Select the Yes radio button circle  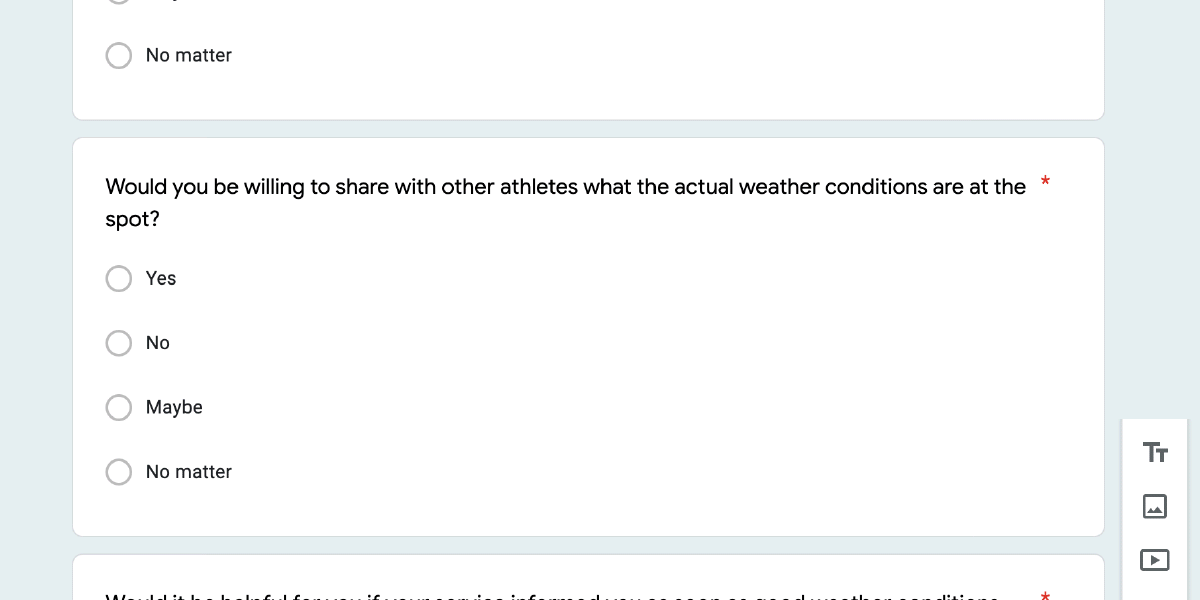coord(119,278)
